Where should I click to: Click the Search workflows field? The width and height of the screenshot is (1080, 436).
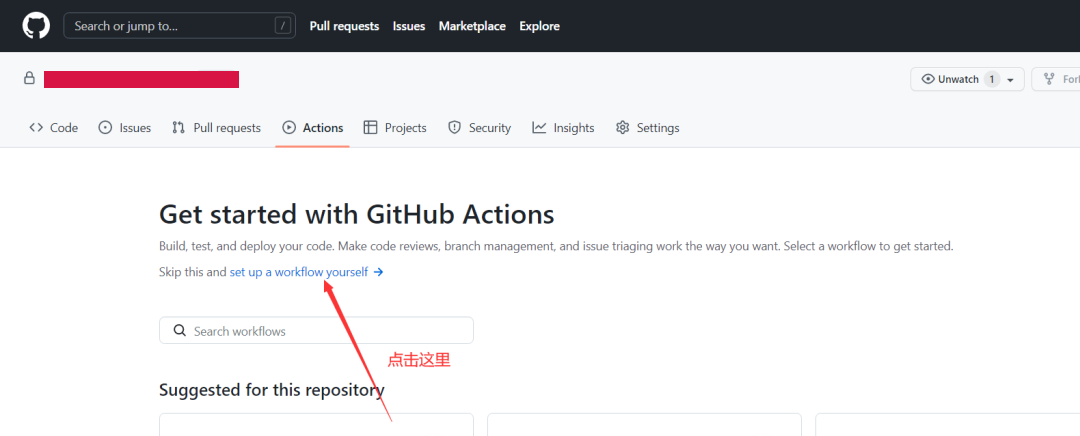(316, 331)
